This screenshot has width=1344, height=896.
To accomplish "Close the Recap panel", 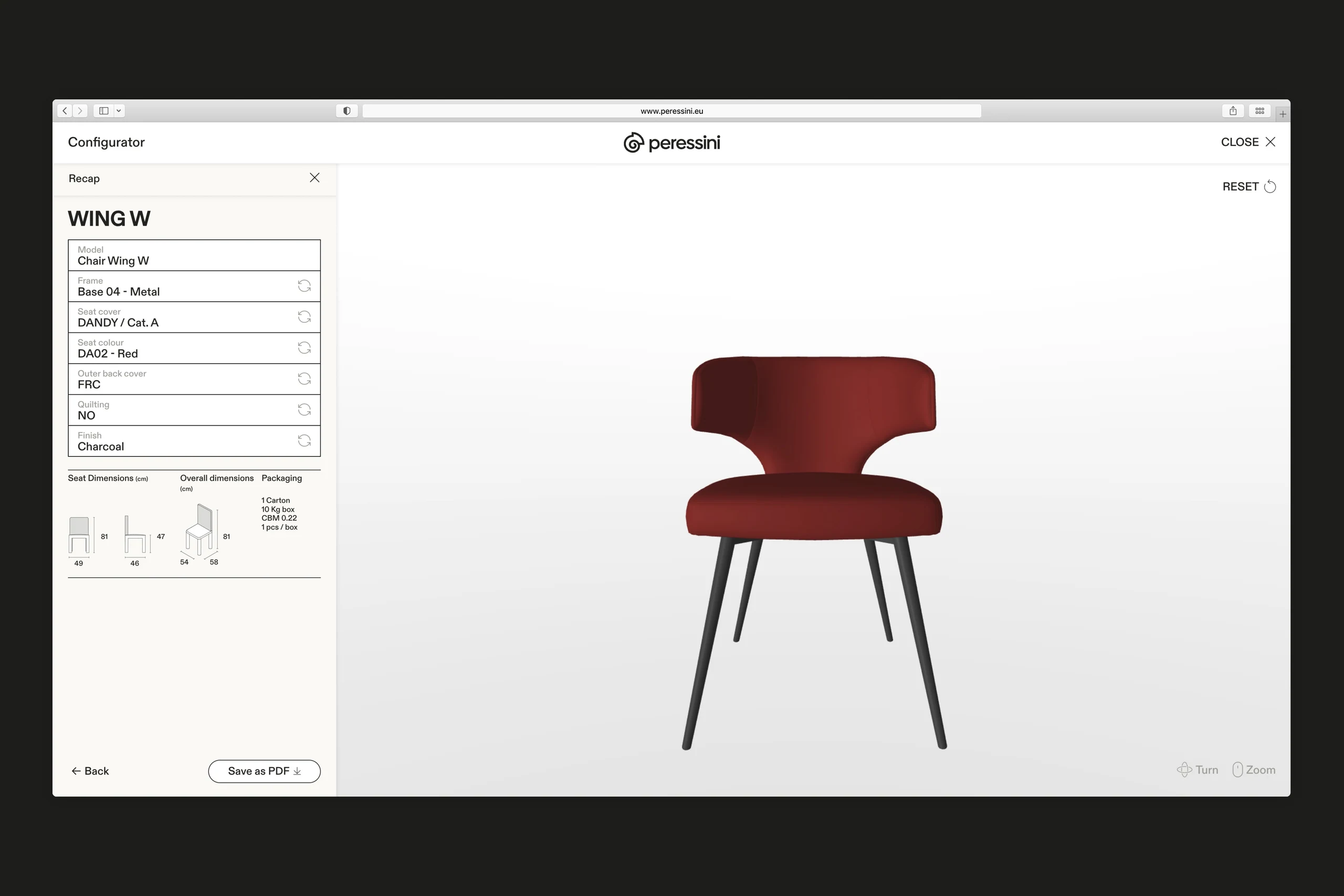I will pos(314,178).
